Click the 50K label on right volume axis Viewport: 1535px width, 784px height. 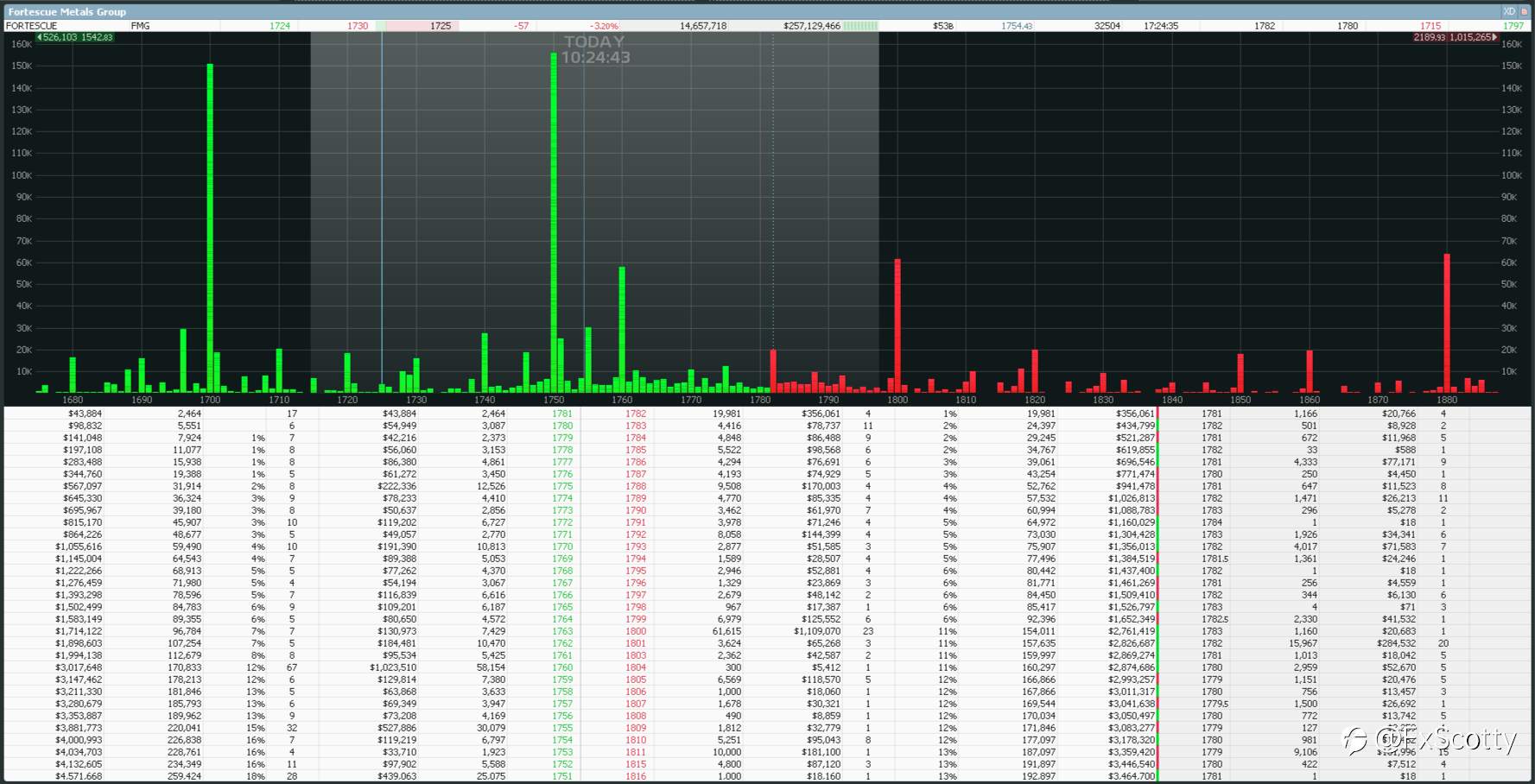(x=1509, y=284)
